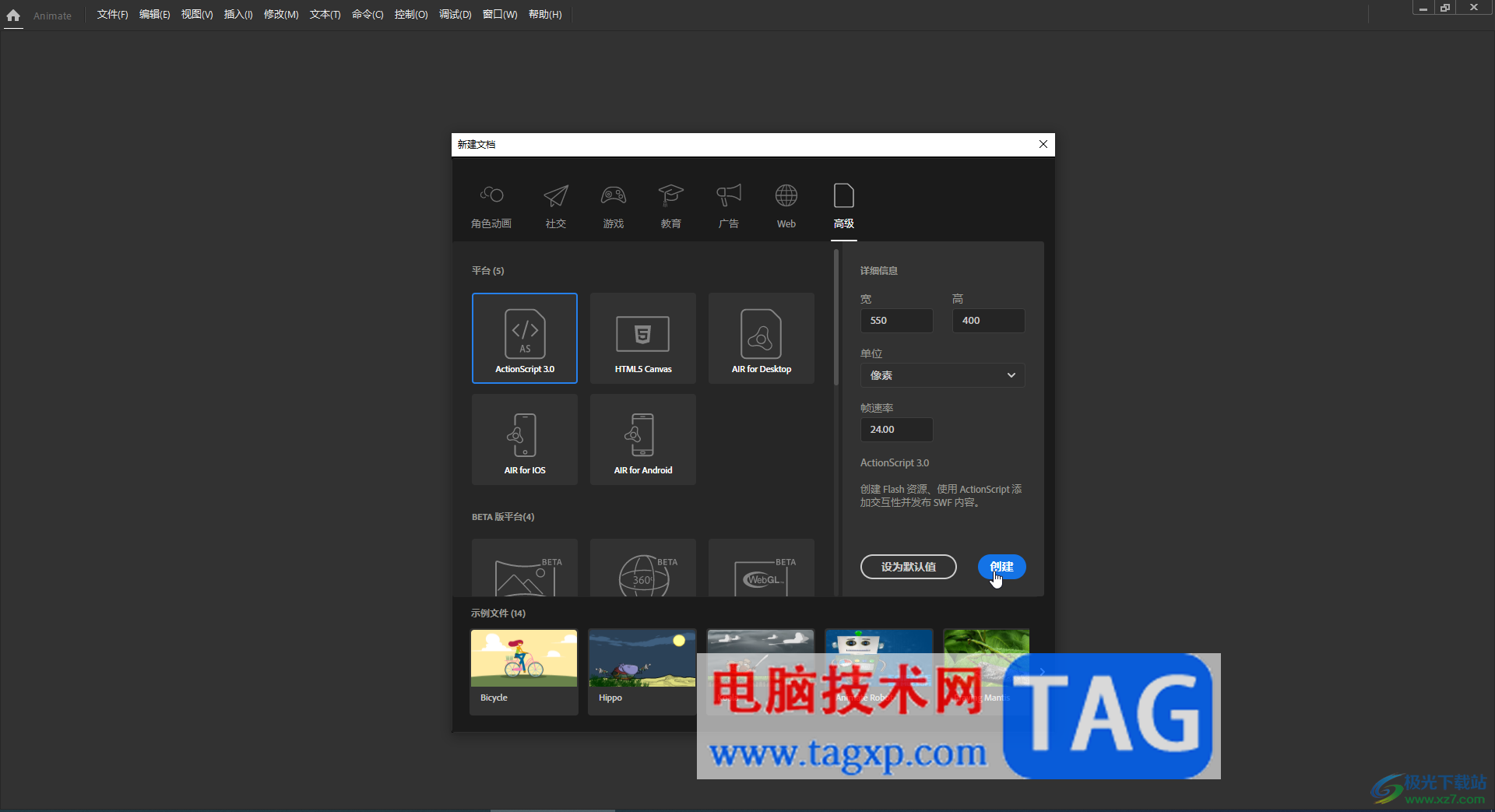This screenshot has width=1495, height=812.
Task: Switch to the 广告 preset tab
Action: [729, 207]
